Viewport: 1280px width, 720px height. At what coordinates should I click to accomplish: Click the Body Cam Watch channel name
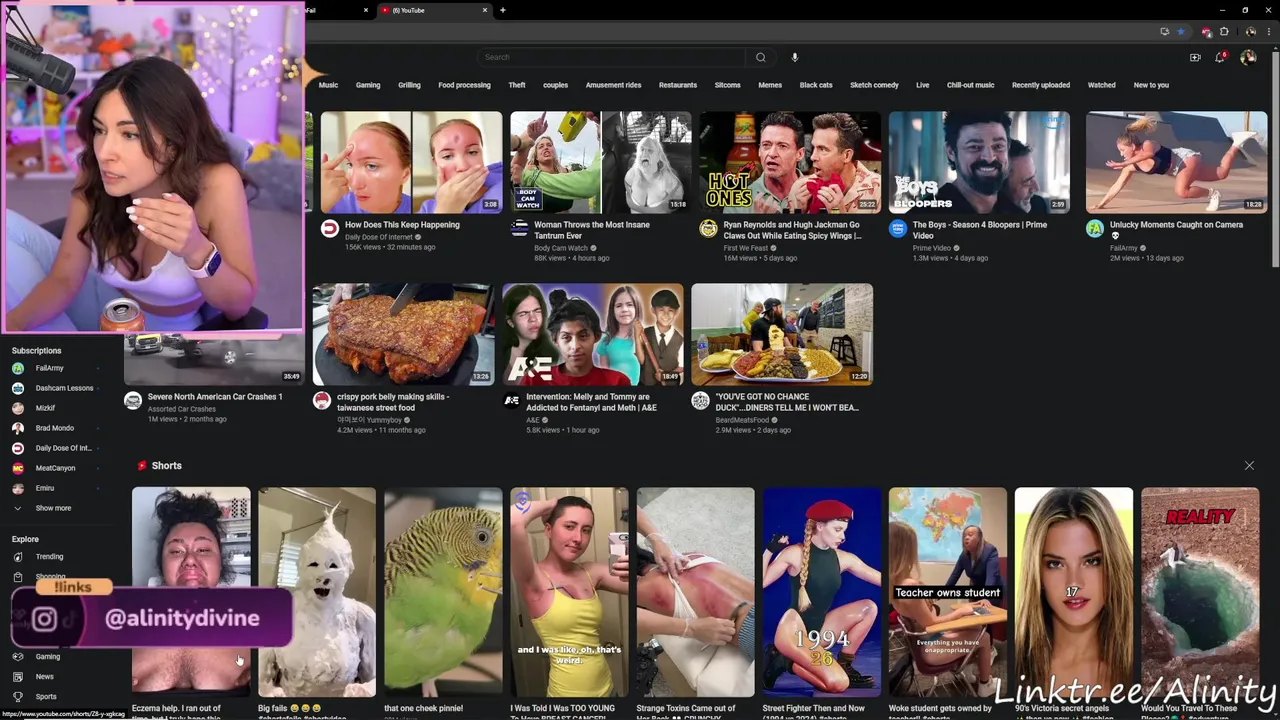click(561, 248)
